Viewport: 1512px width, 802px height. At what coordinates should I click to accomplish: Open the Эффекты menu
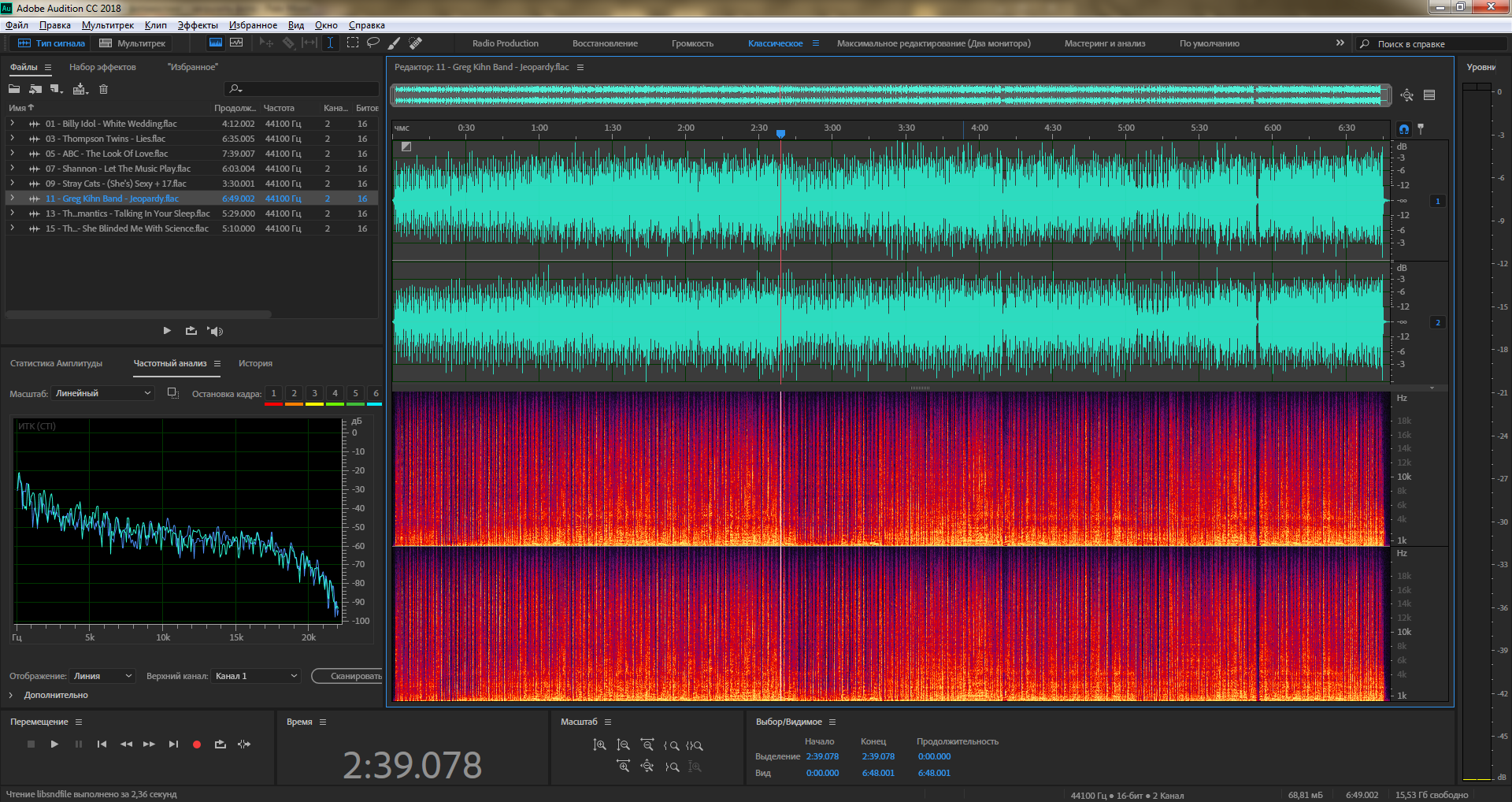coord(198,25)
